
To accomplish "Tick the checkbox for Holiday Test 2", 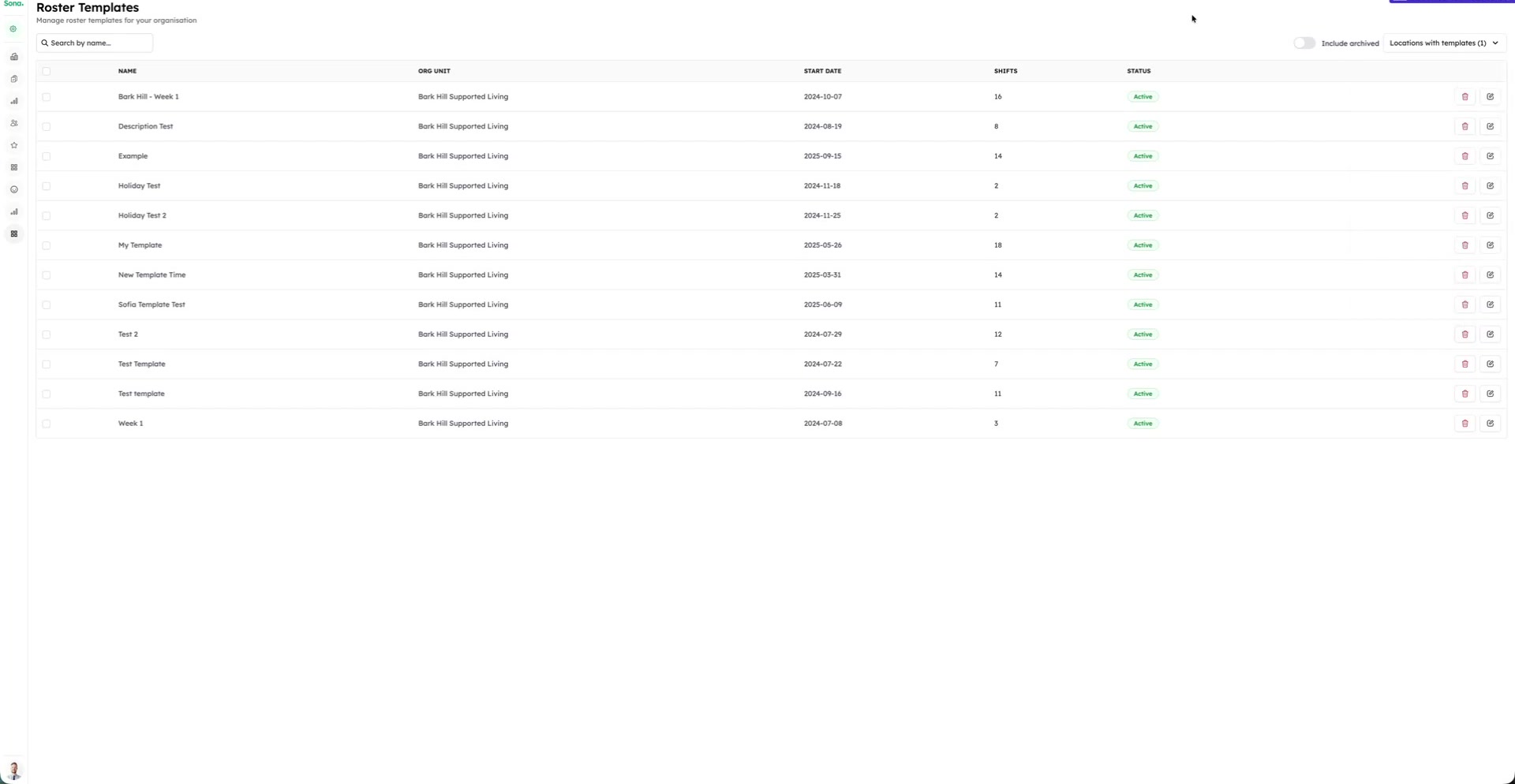I will click(x=46, y=215).
